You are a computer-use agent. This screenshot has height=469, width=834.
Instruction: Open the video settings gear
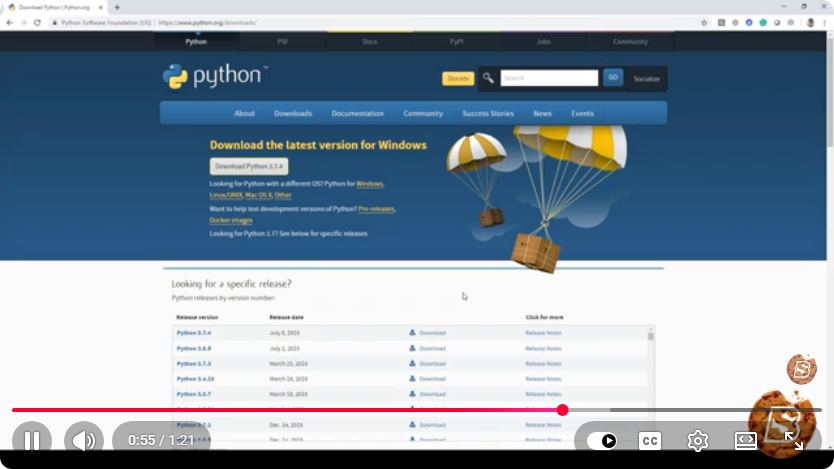point(697,441)
